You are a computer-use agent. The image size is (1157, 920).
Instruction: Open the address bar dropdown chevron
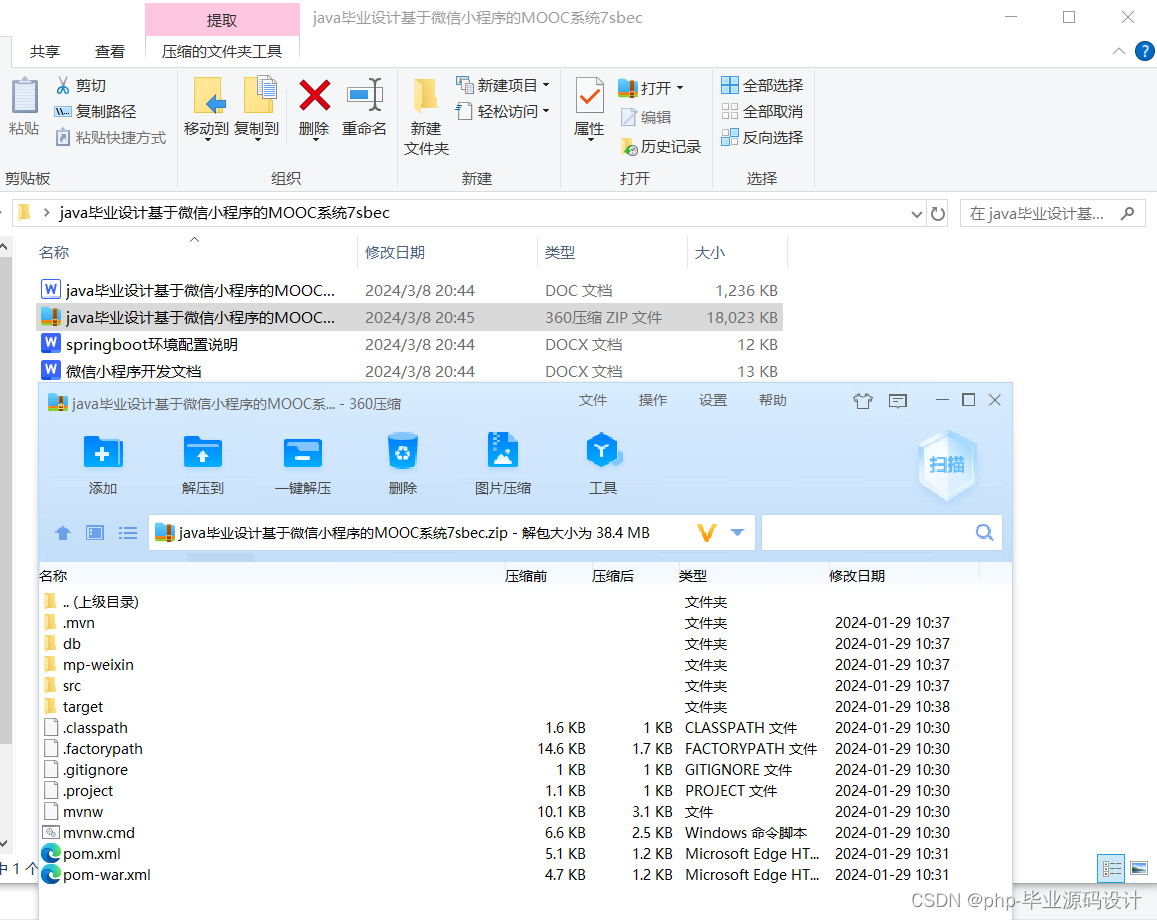click(916, 212)
